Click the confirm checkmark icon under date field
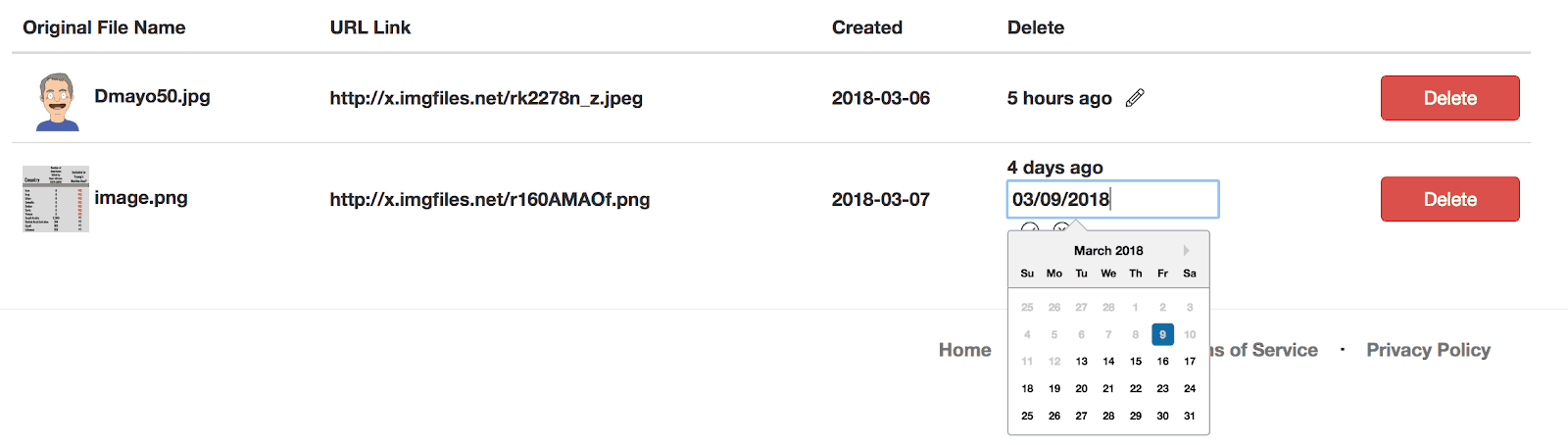This screenshot has height=445, width=1568. click(1030, 227)
